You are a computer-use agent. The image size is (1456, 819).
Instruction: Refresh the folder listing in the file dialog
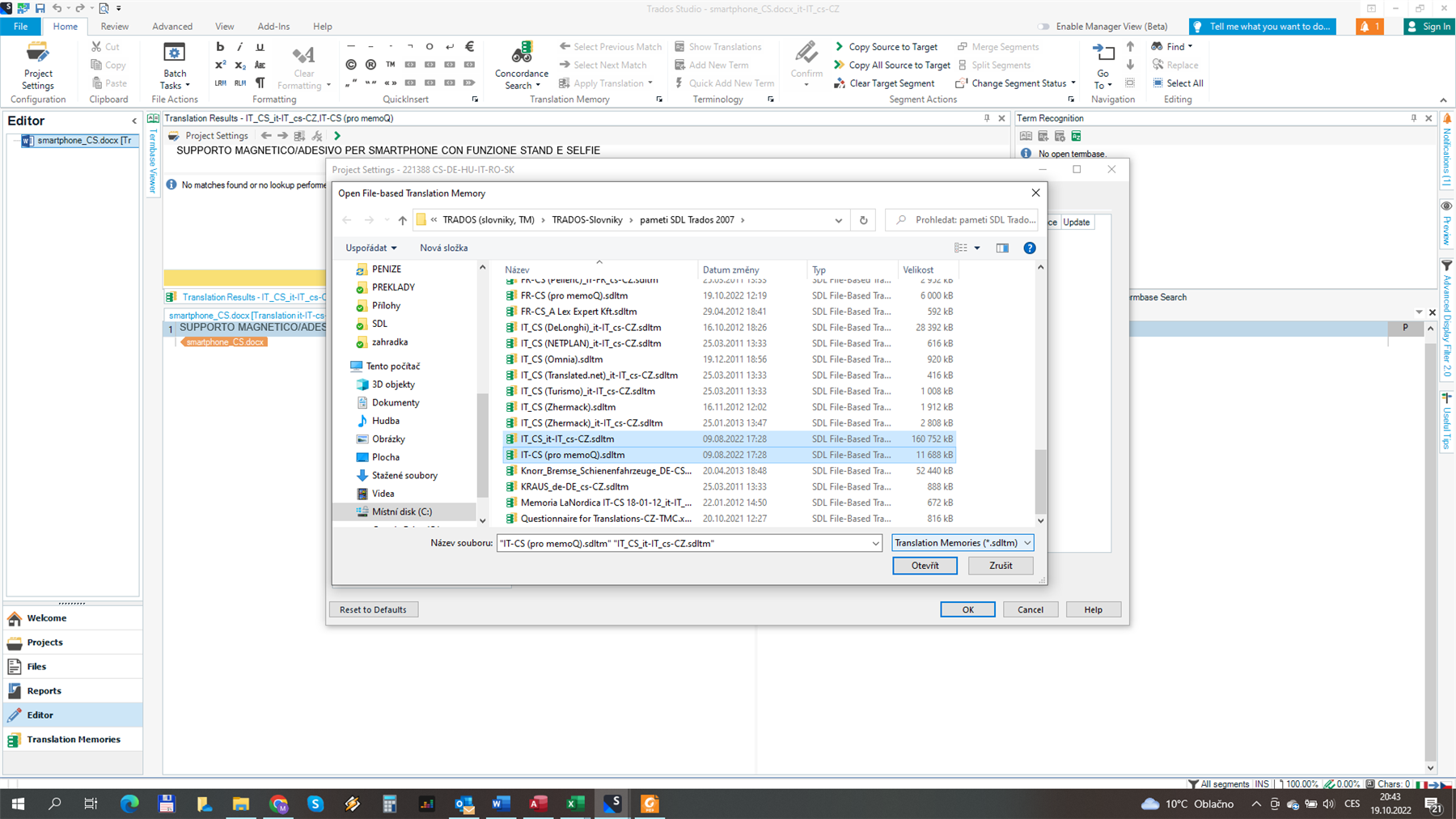pyautogui.click(x=863, y=220)
